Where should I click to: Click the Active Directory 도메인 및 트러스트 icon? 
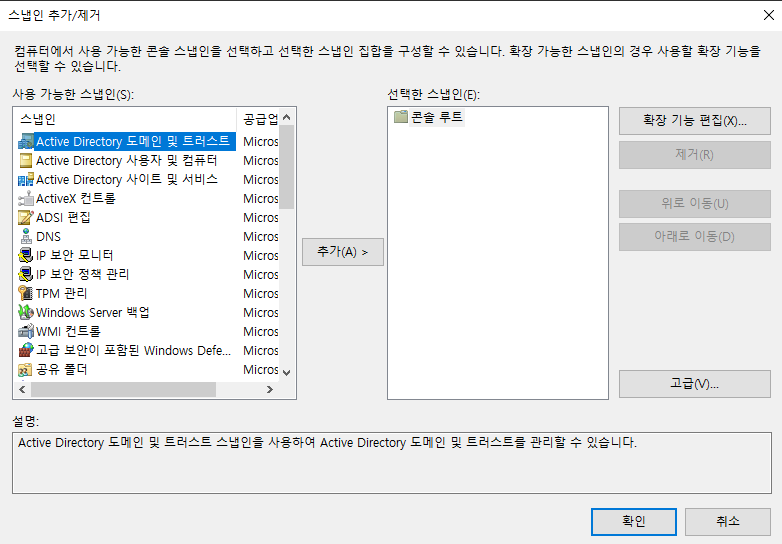pyautogui.click(x=26, y=142)
